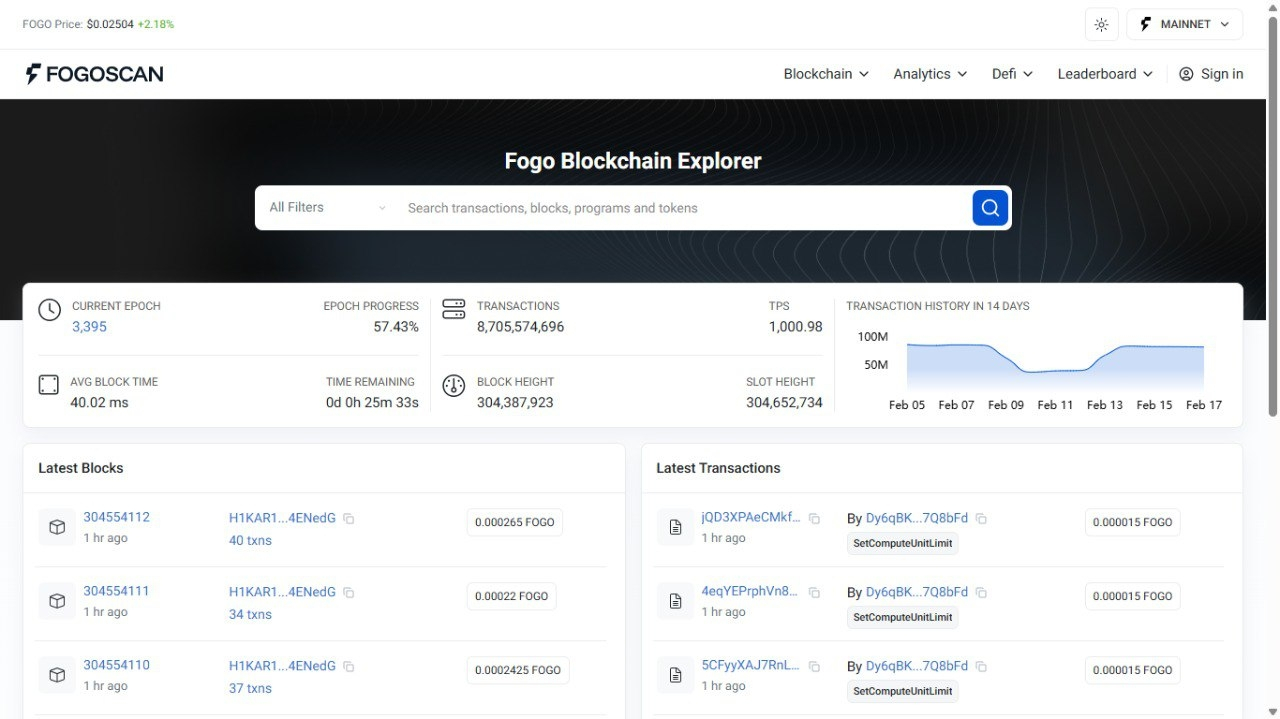The height and width of the screenshot is (719, 1280).
Task: Copy transaction hash jQD3XPAeCMkf
Action: 814,519
